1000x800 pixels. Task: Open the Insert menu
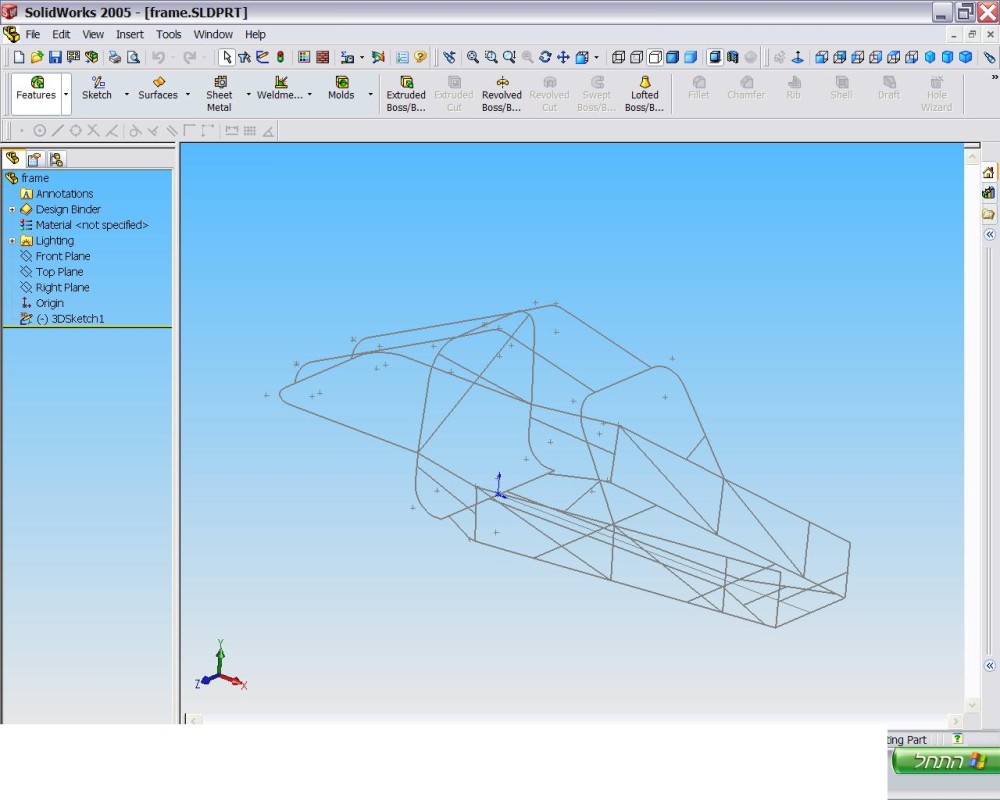click(x=129, y=34)
